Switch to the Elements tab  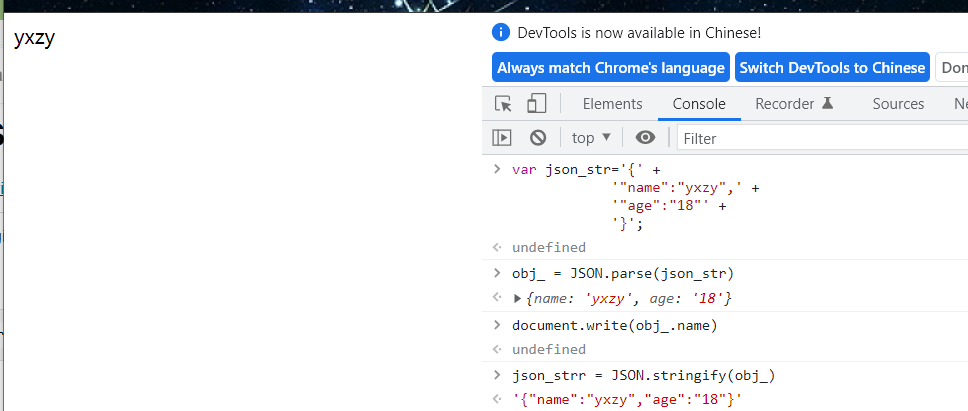tap(612, 104)
